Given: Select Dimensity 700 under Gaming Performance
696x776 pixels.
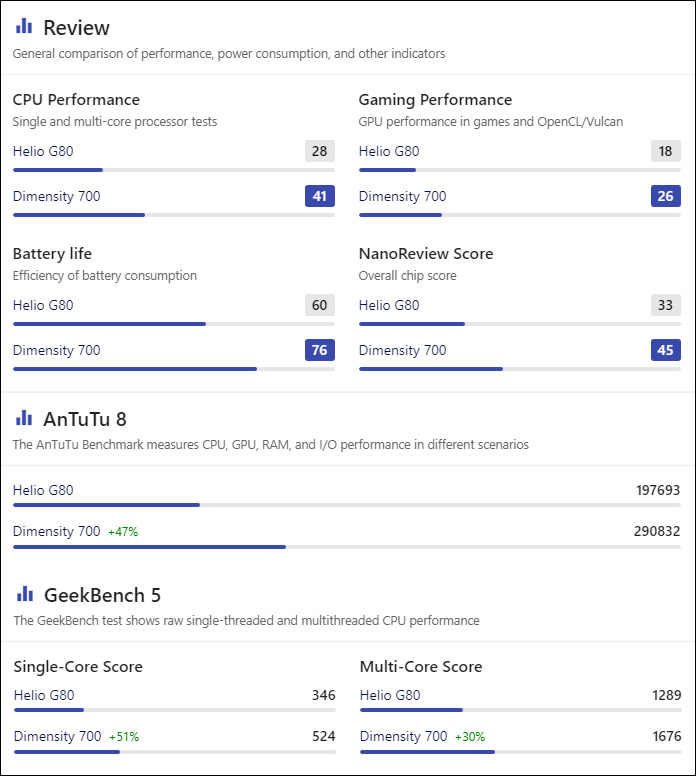Looking at the screenshot, I should pos(402,196).
